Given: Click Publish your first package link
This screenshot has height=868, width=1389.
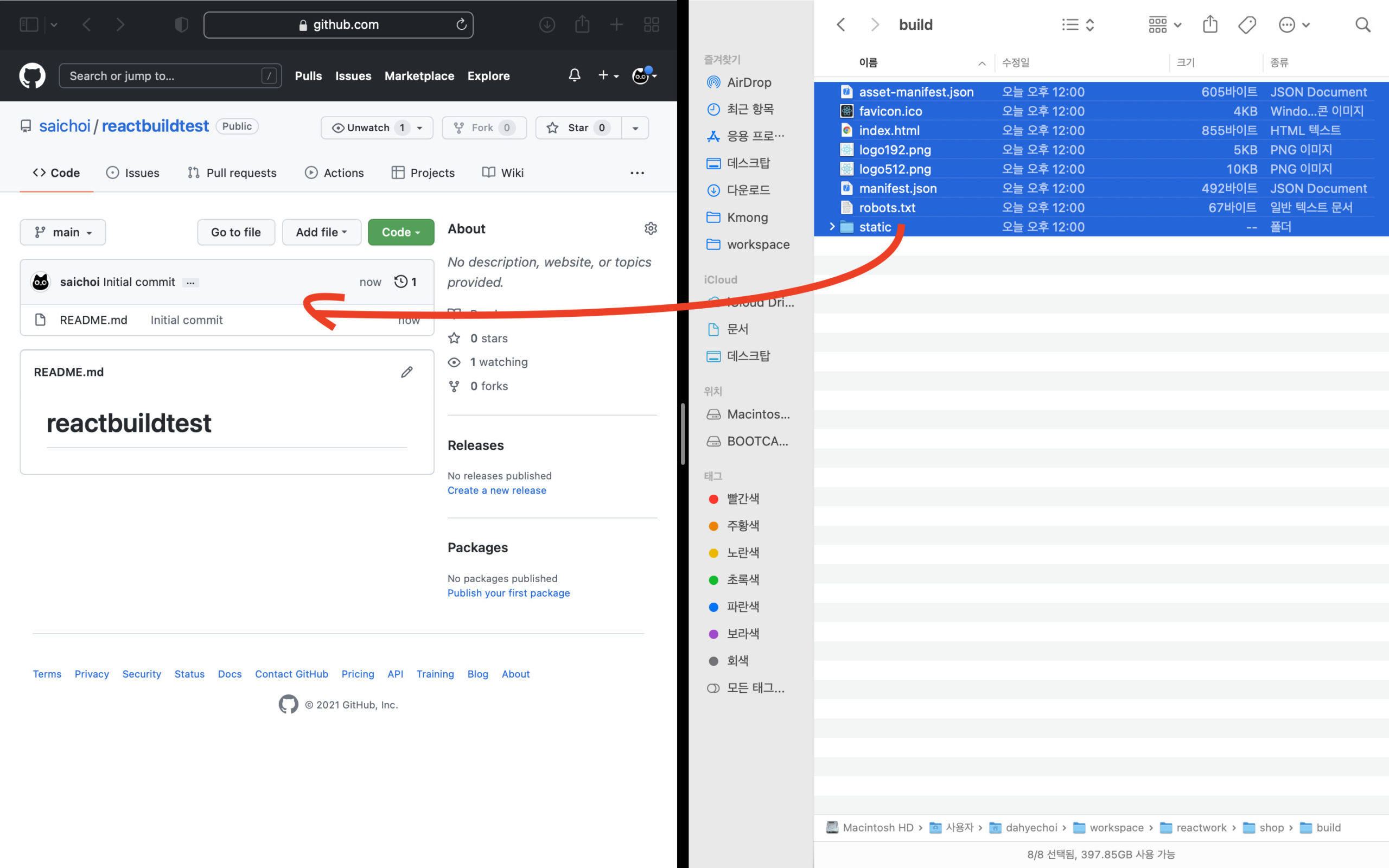Looking at the screenshot, I should [508, 593].
